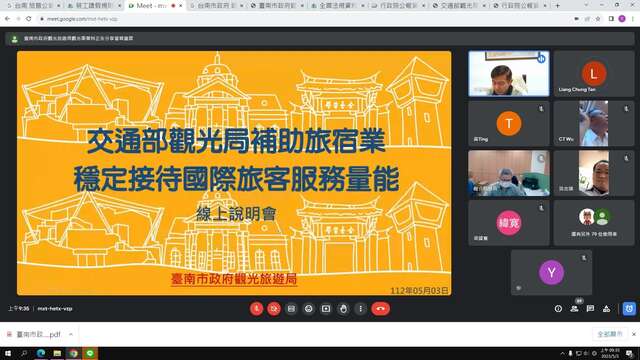Click the browser address bar URL
This screenshot has width=640, height=360.
[x=82, y=19]
